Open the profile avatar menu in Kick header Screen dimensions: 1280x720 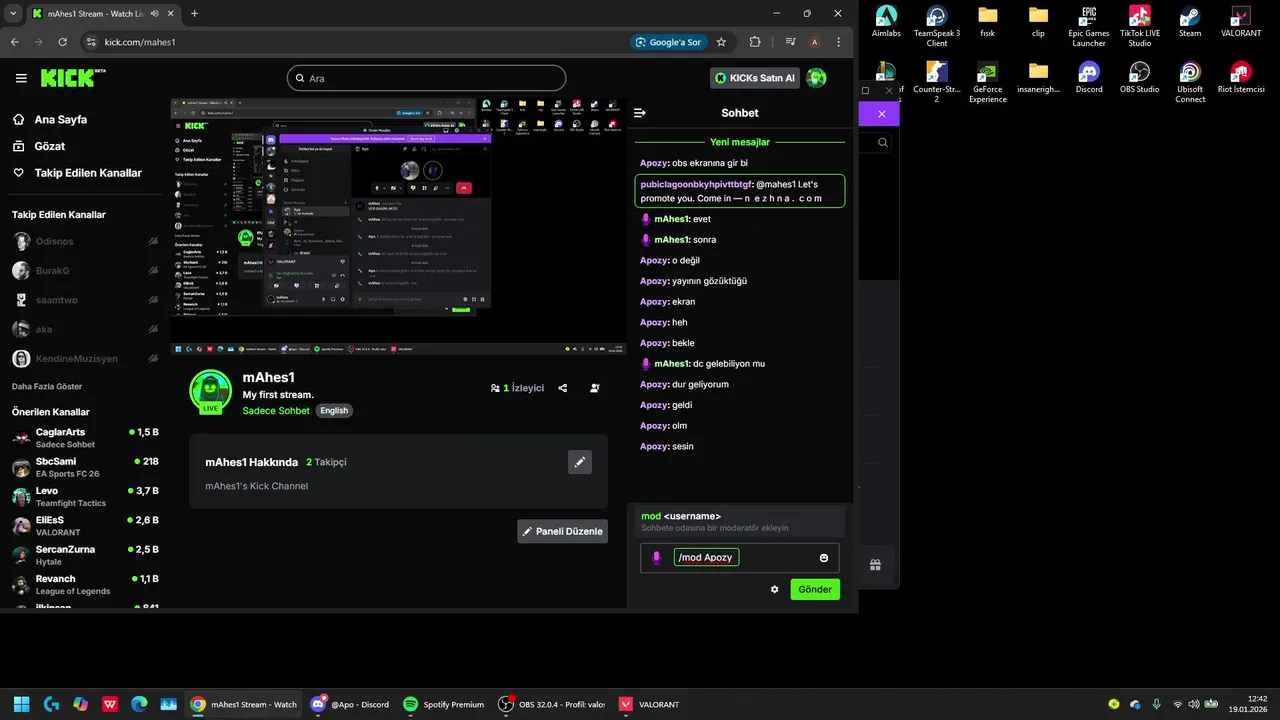[817, 78]
